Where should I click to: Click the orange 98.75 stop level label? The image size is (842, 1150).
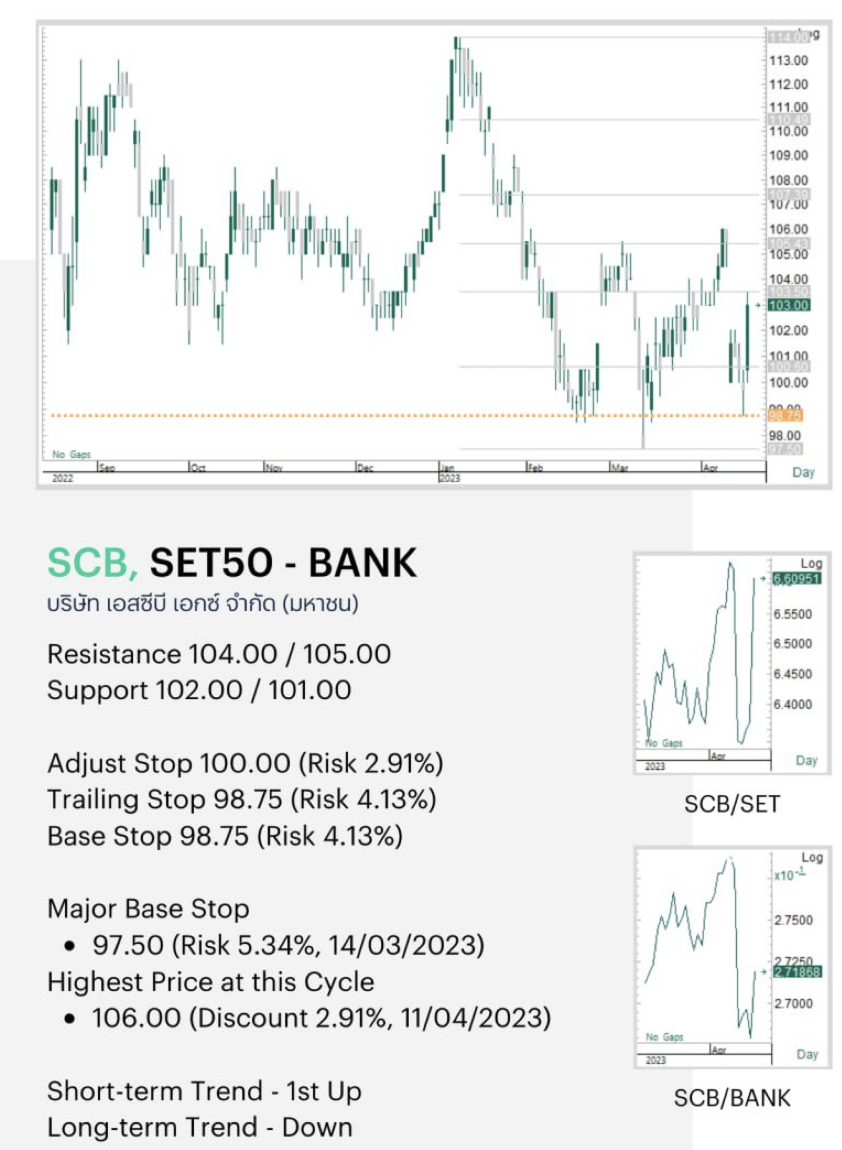pyautogui.click(x=785, y=416)
